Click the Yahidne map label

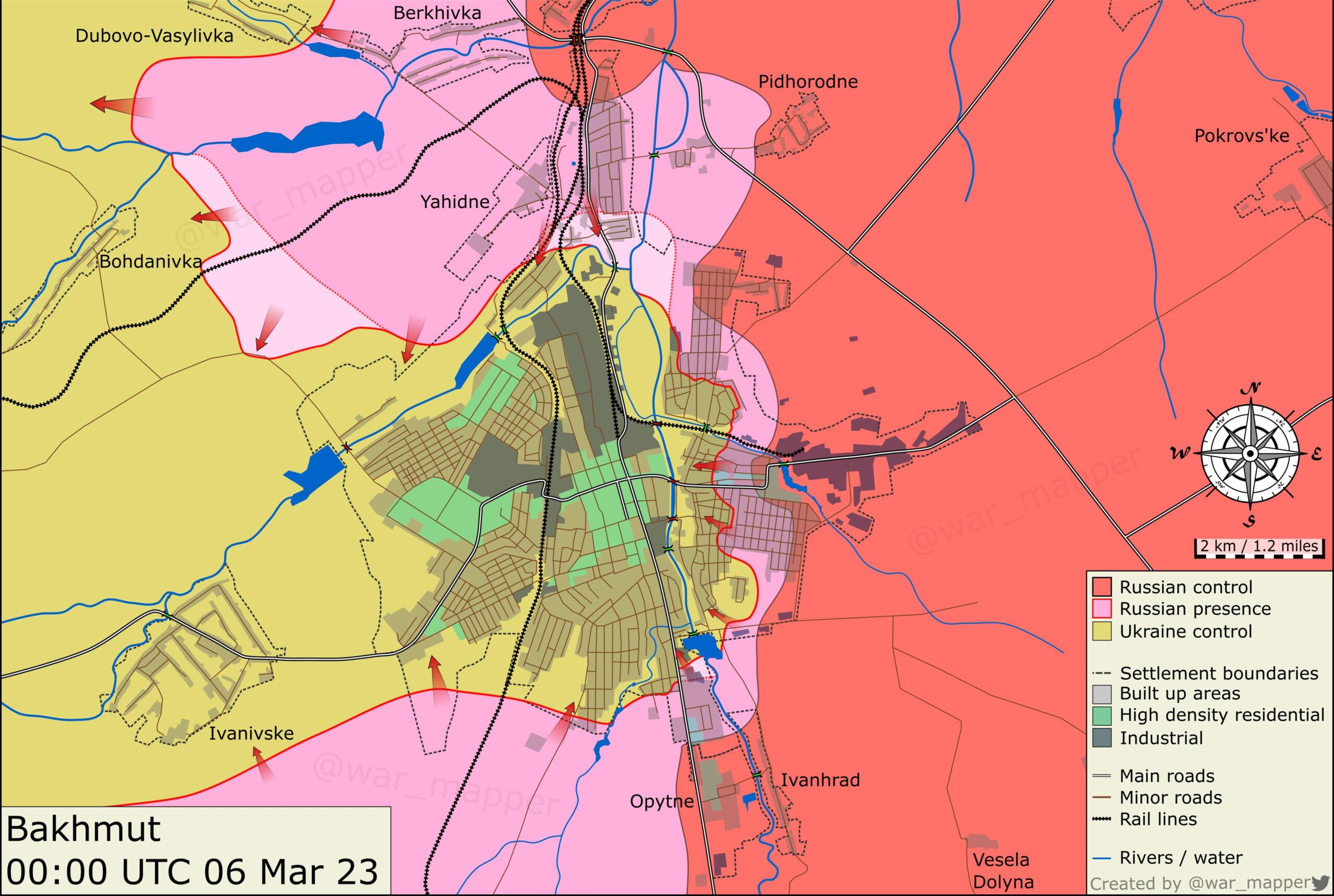455,202
